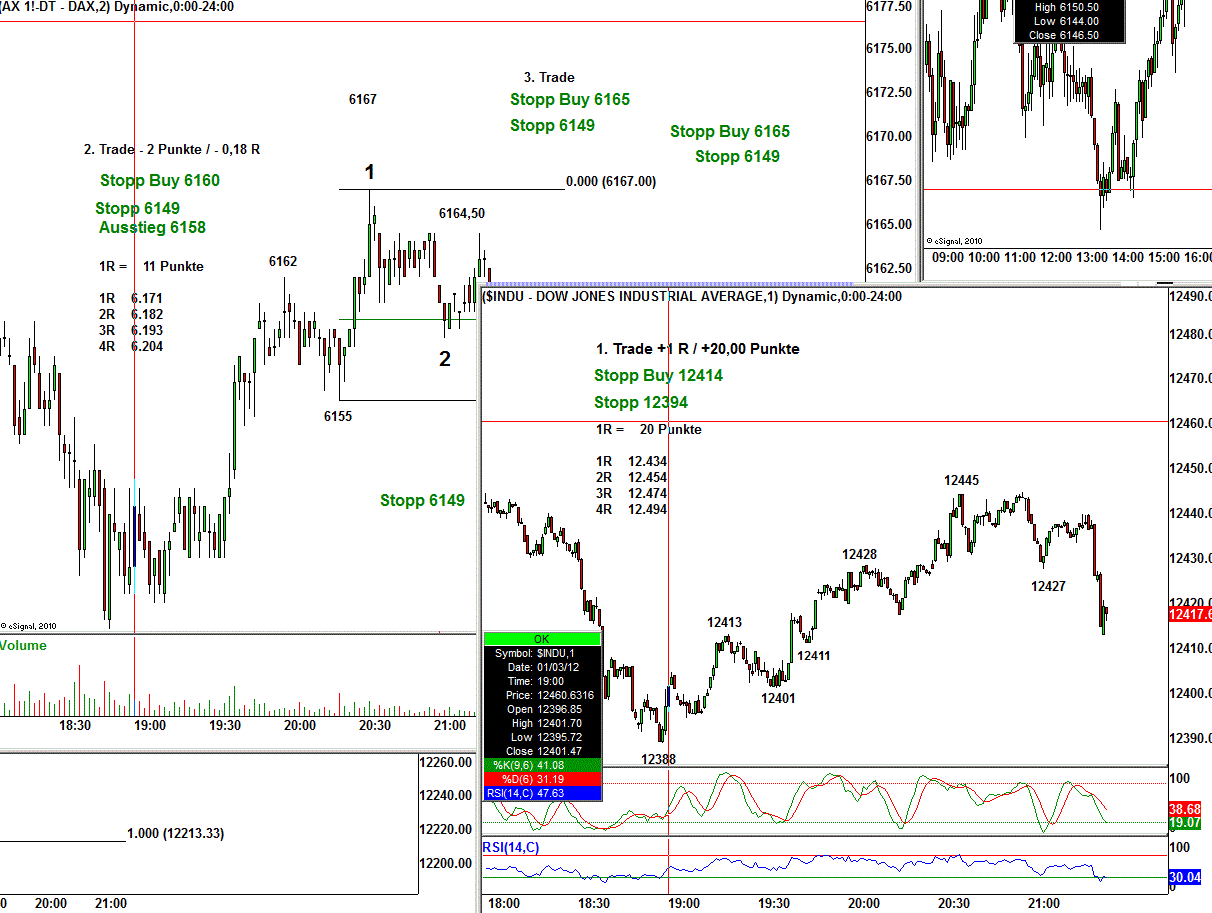
Task: Select the 'Stopp Buy 12414' annotation
Action: [658, 376]
